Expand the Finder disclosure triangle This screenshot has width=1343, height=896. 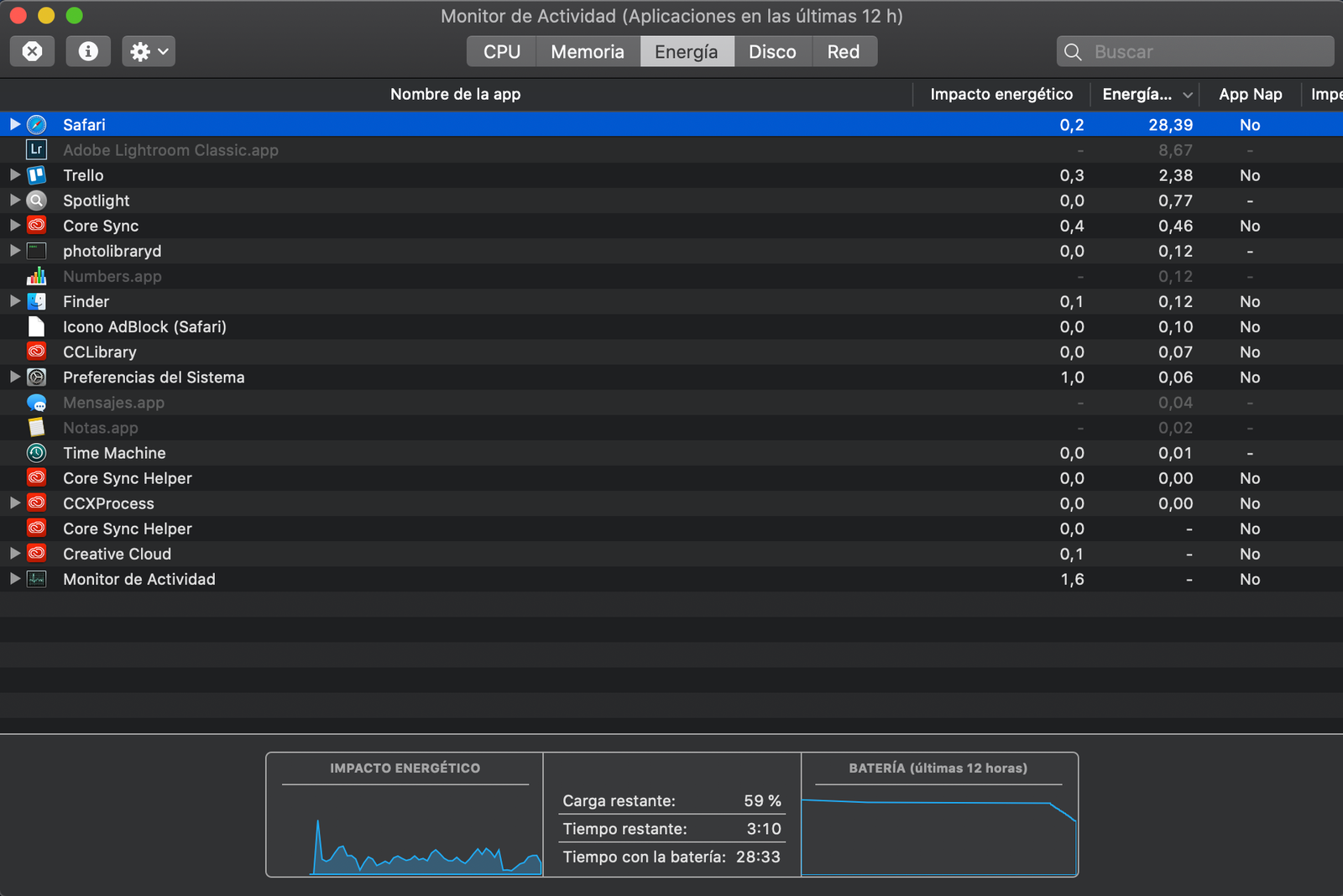coord(14,300)
